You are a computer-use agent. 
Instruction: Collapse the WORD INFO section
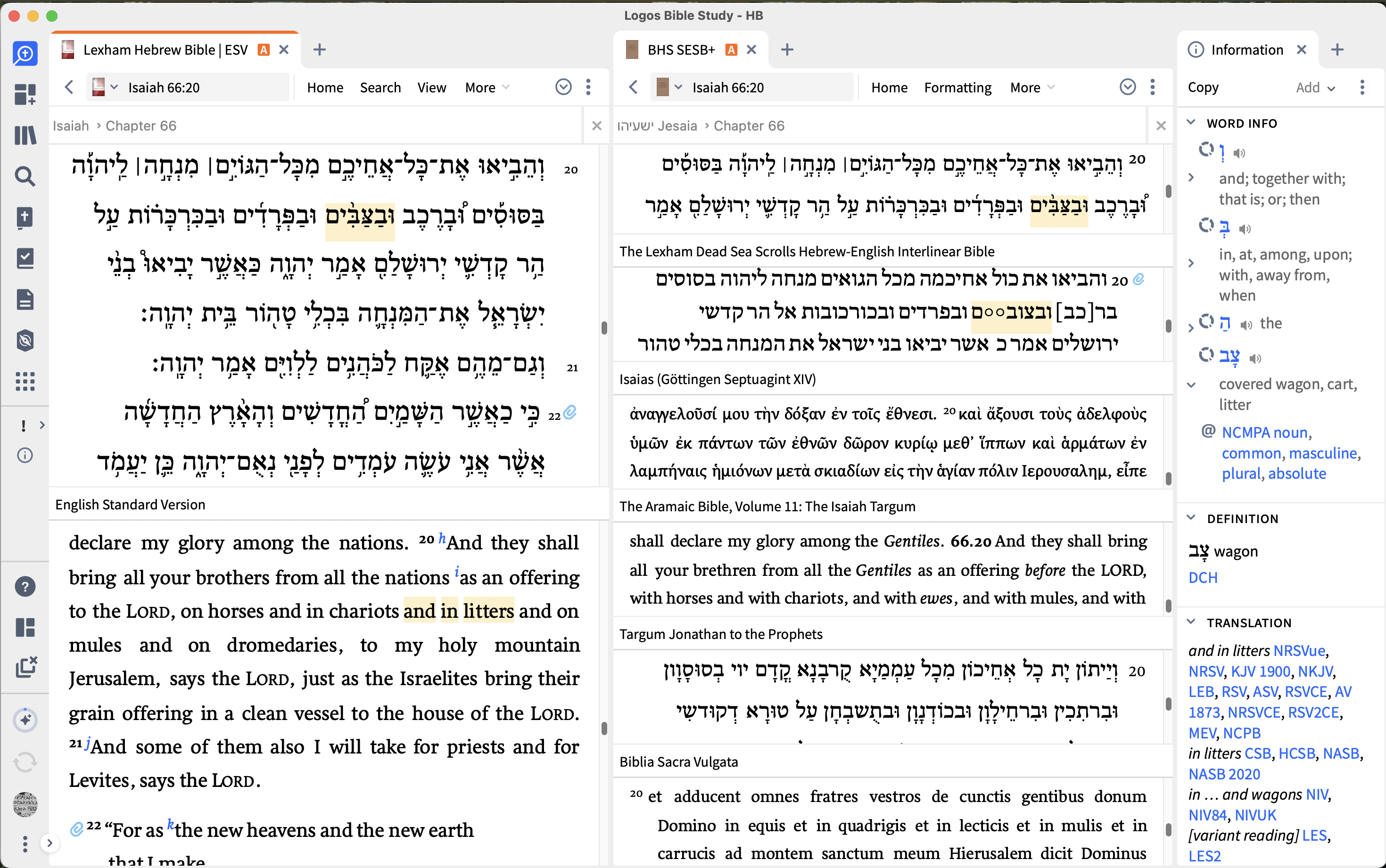pyautogui.click(x=1191, y=123)
